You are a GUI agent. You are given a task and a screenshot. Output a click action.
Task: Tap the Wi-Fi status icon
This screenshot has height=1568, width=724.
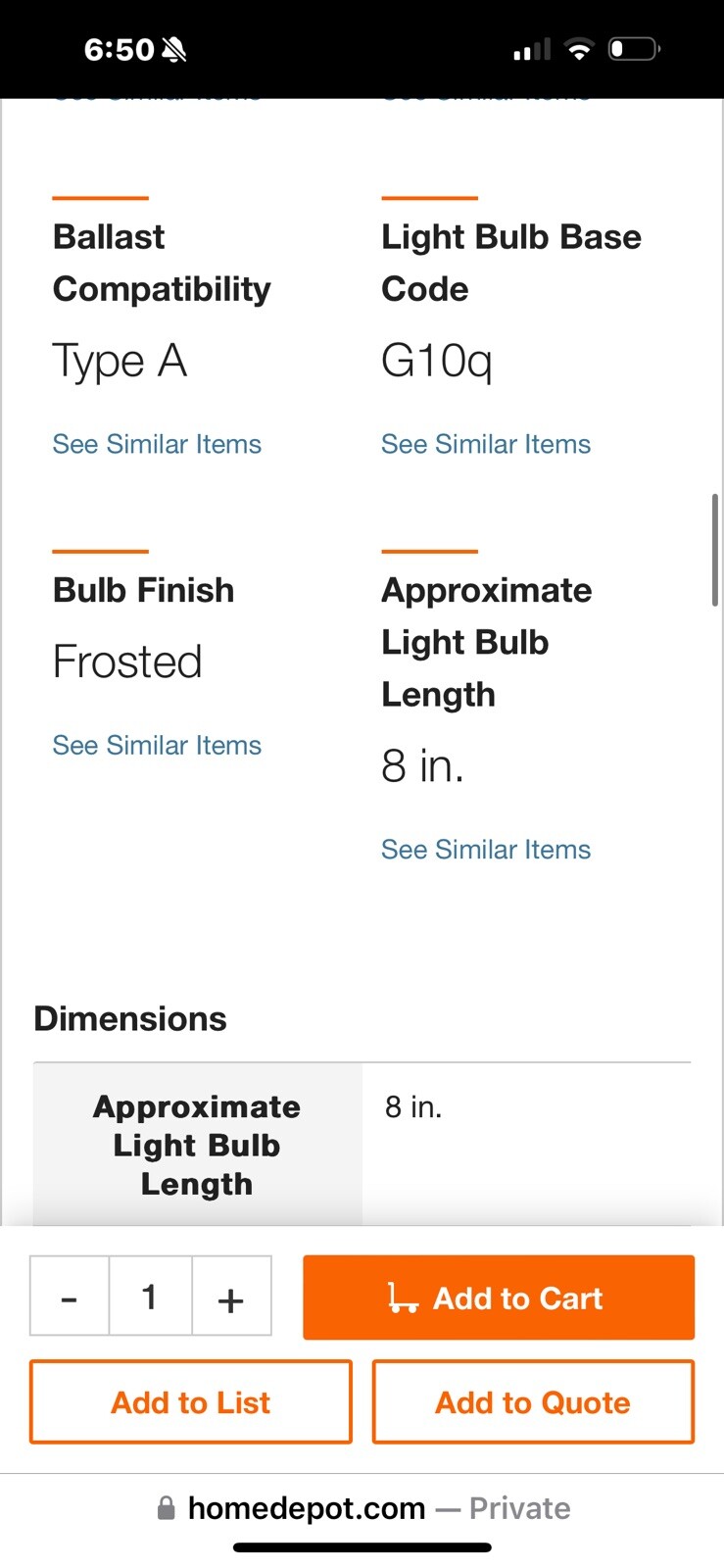point(580,49)
